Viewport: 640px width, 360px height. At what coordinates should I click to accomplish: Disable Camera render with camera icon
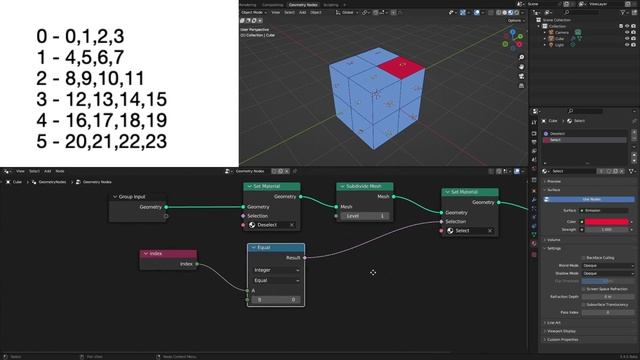click(633, 32)
